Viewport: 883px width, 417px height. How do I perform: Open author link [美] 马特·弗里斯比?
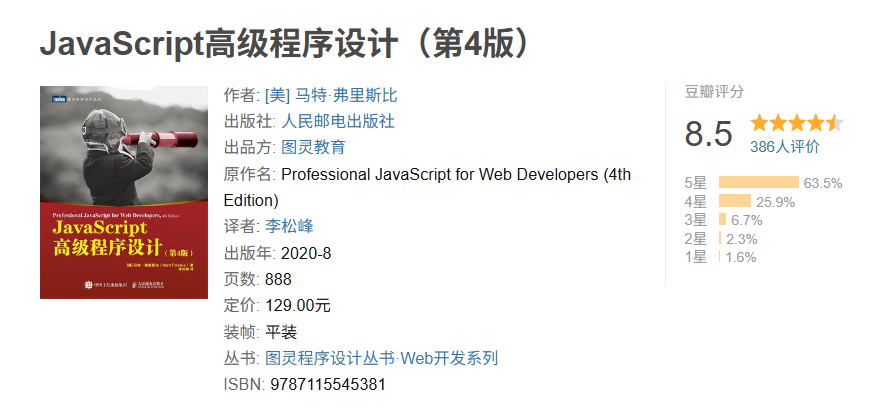(x=331, y=95)
